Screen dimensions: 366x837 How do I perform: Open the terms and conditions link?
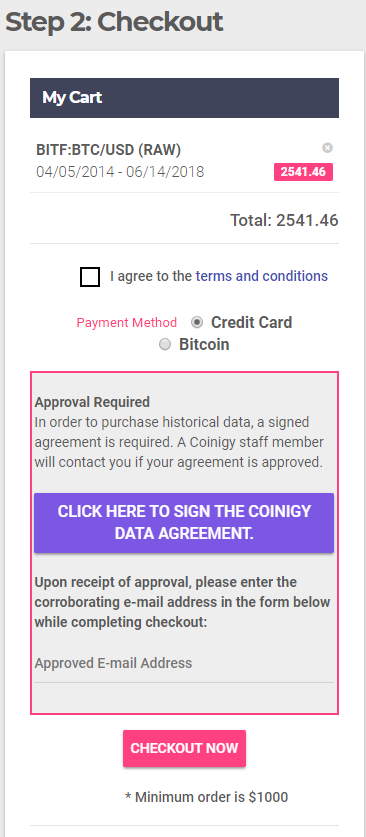click(261, 276)
